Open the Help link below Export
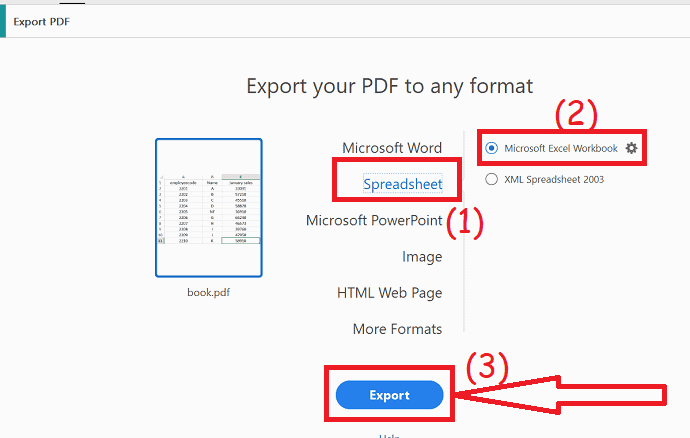Screen dimensions: 690x438 coord(389,436)
